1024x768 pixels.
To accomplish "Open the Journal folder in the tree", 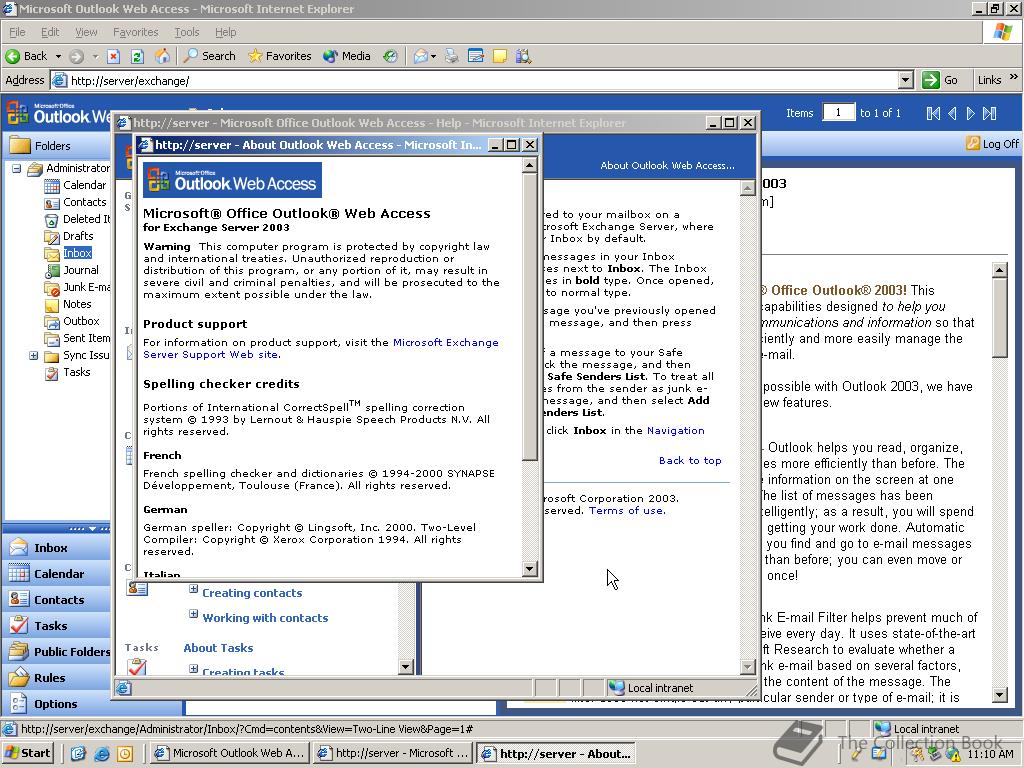I will click(81, 270).
